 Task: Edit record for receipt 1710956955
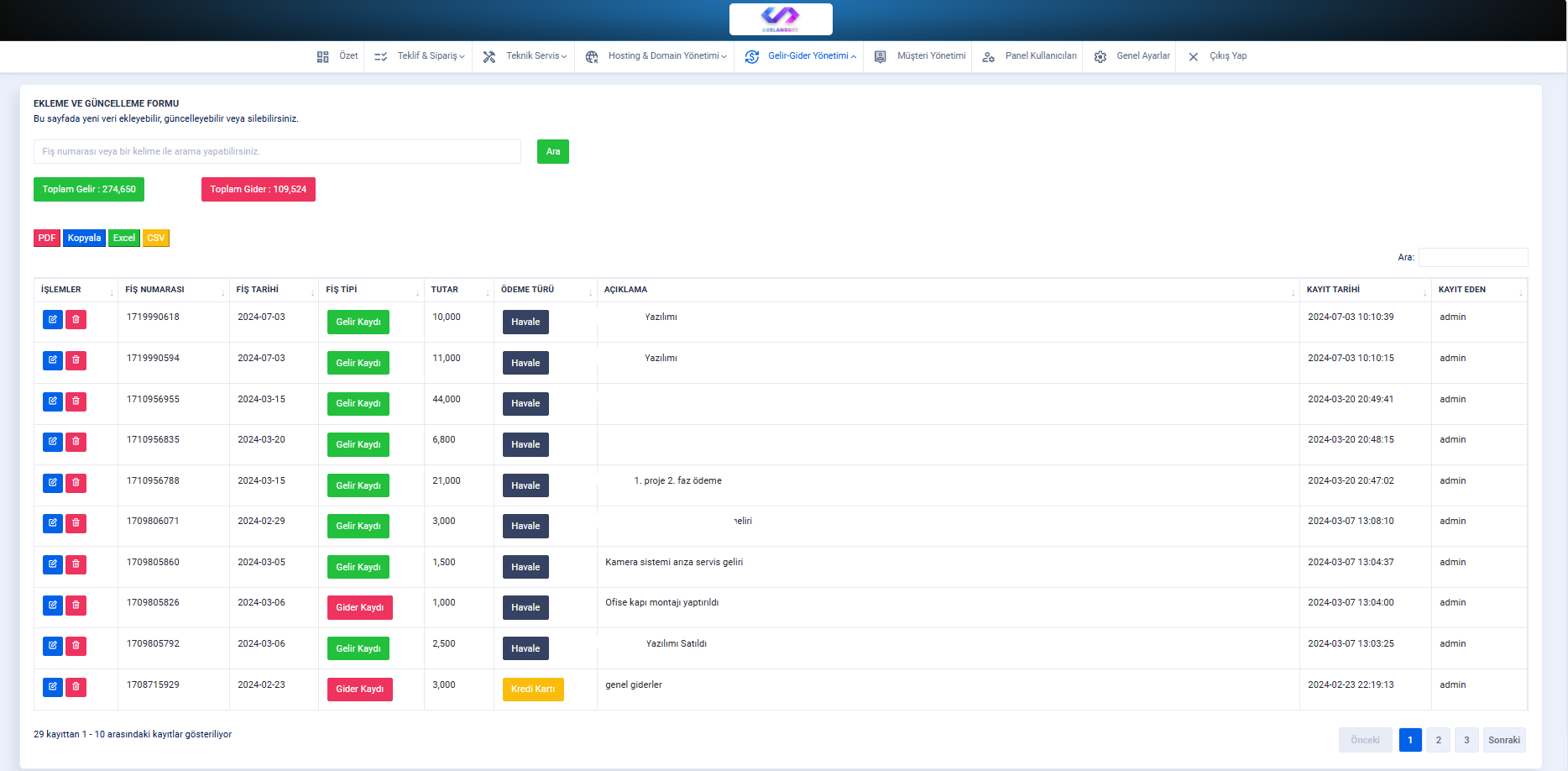tap(53, 401)
